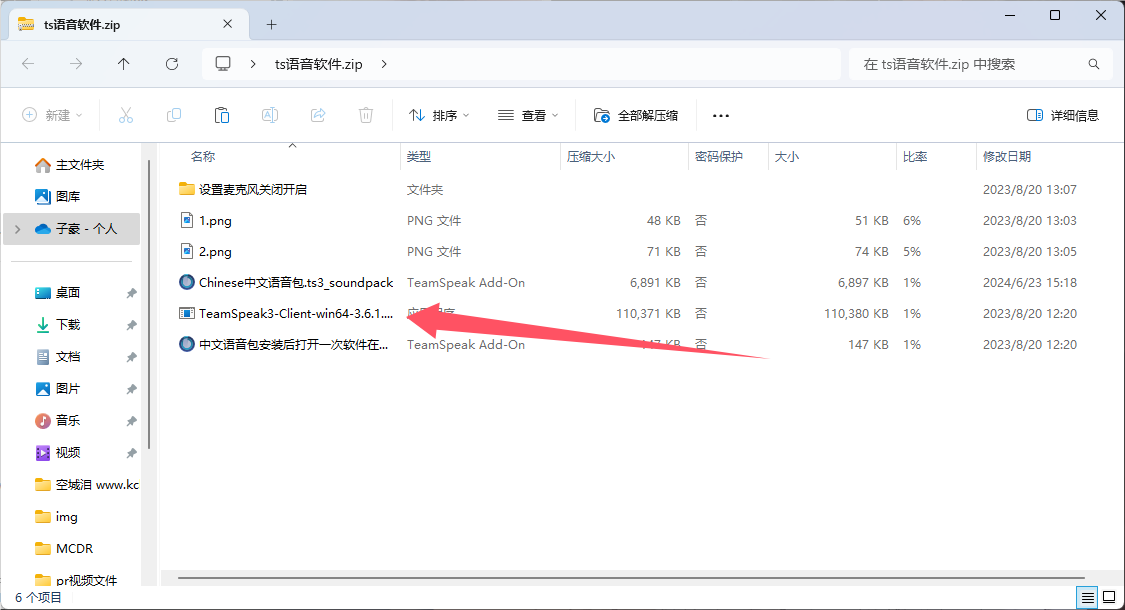Click the Back navigation arrow

[28, 64]
